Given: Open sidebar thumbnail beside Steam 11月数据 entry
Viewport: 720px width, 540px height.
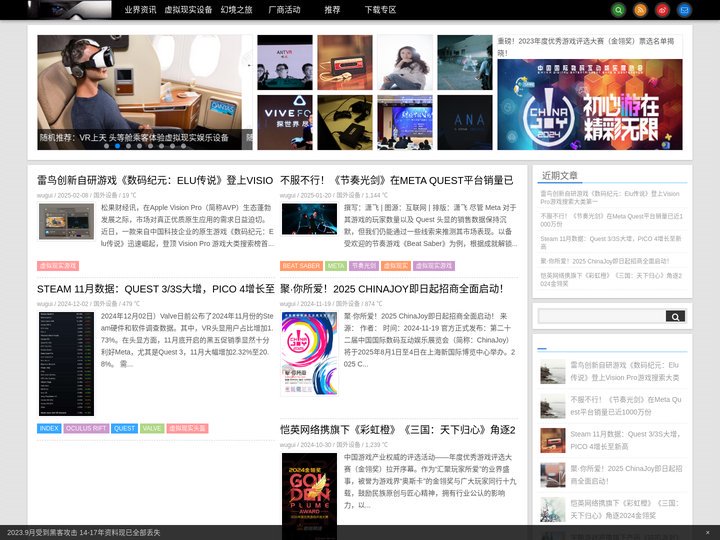Looking at the screenshot, I should (553, 440).
